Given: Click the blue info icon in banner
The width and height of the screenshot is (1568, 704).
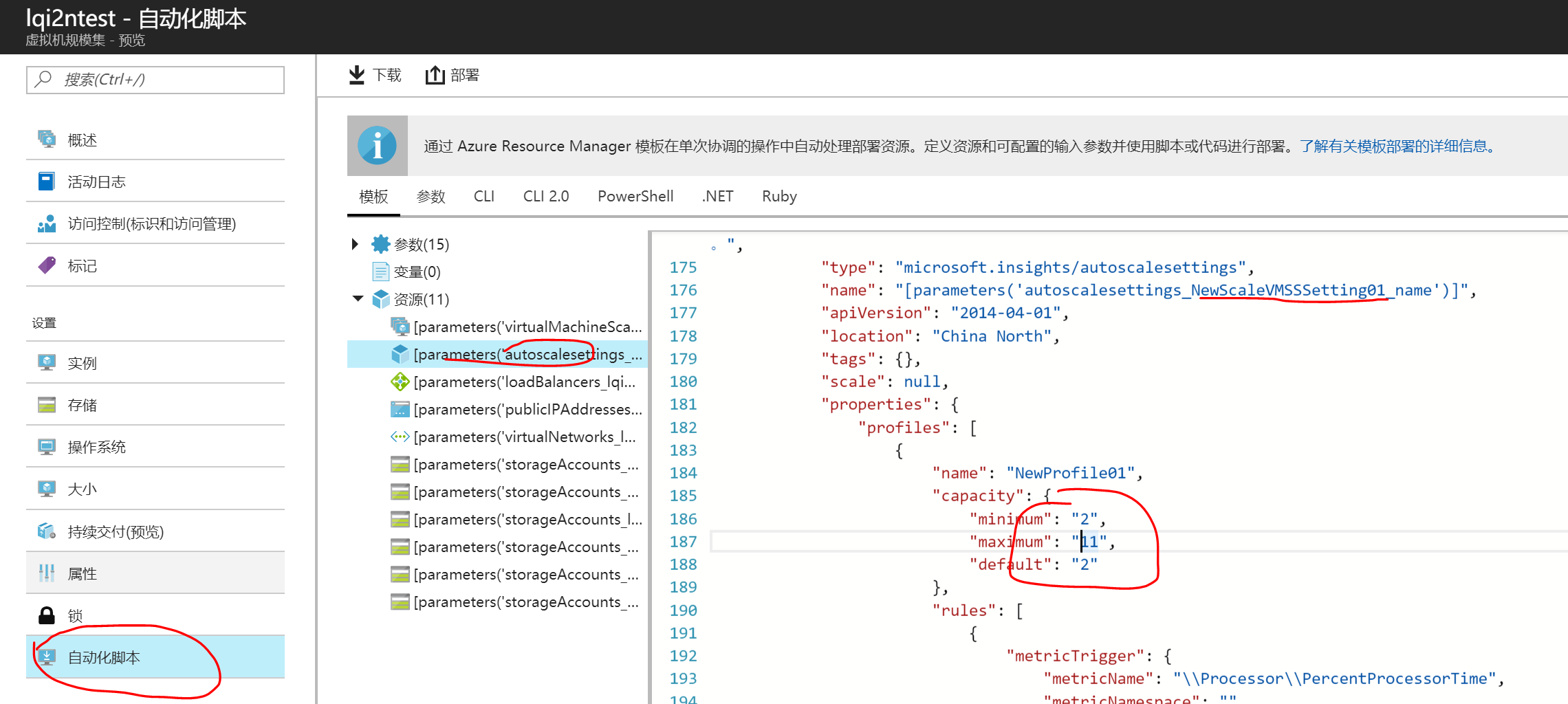Looking at the screenshot, I should (377, 146).
